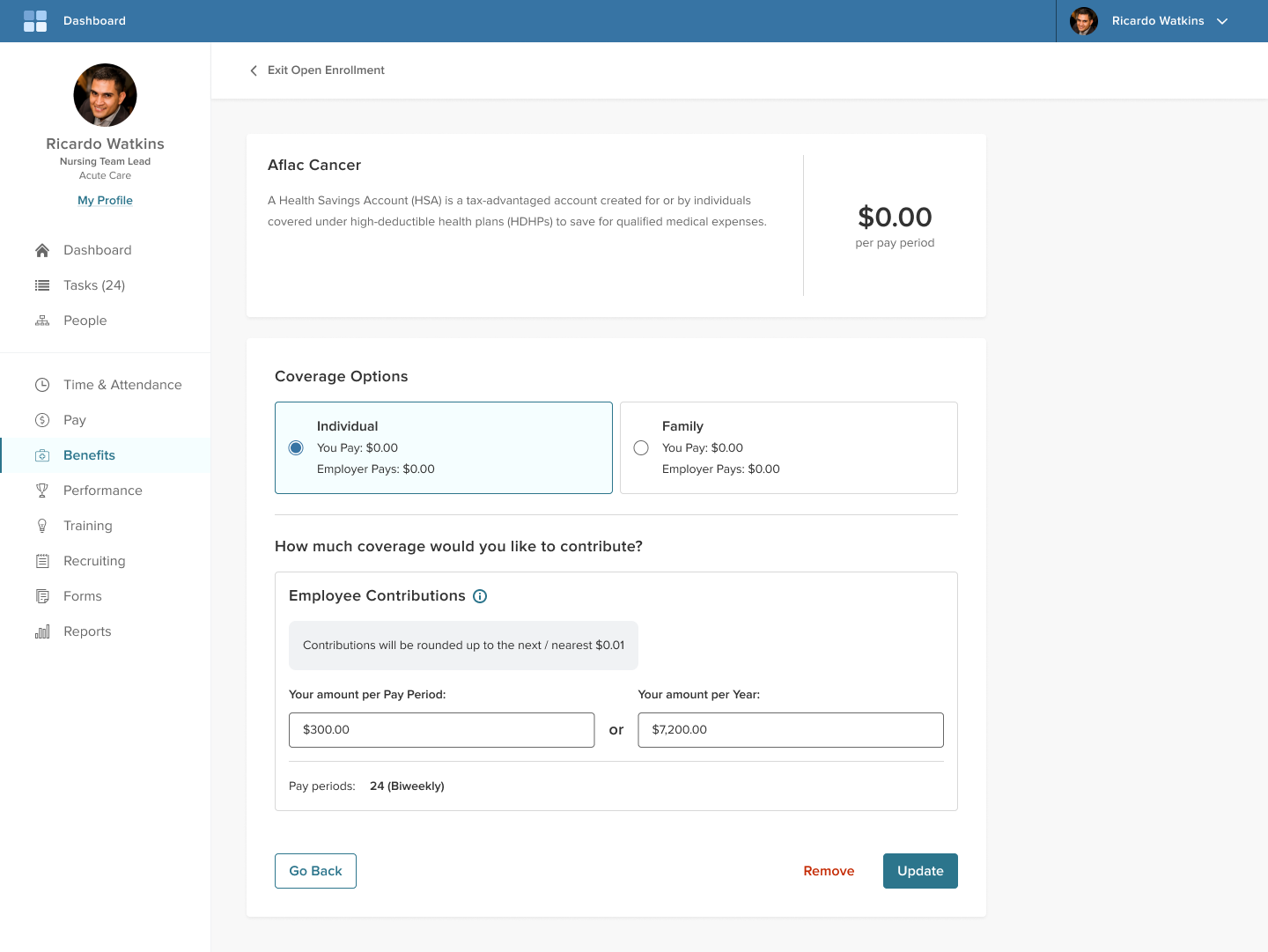Click the small avatar in top bar
This screenshot has height=952, width=1268.
point(1084,21)
